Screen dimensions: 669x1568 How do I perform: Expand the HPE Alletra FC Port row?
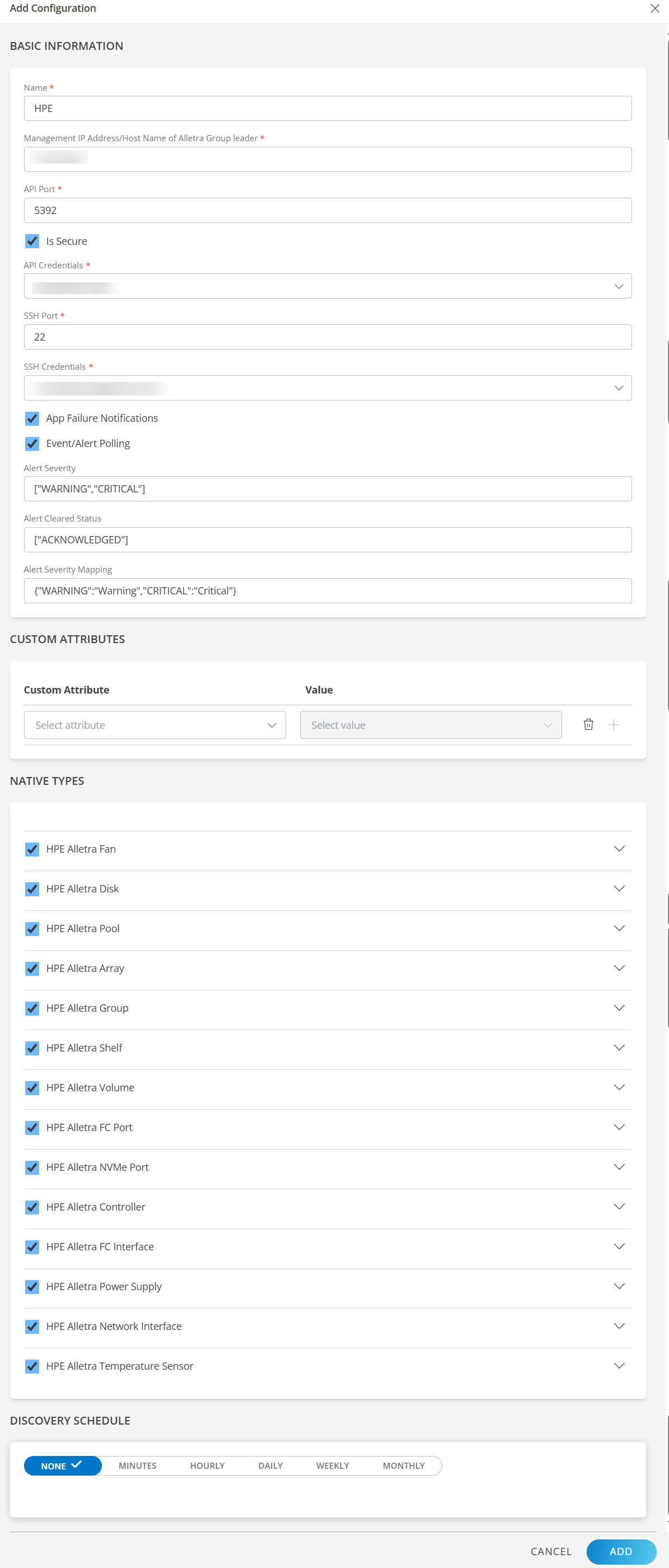[x=619, y=1127]
